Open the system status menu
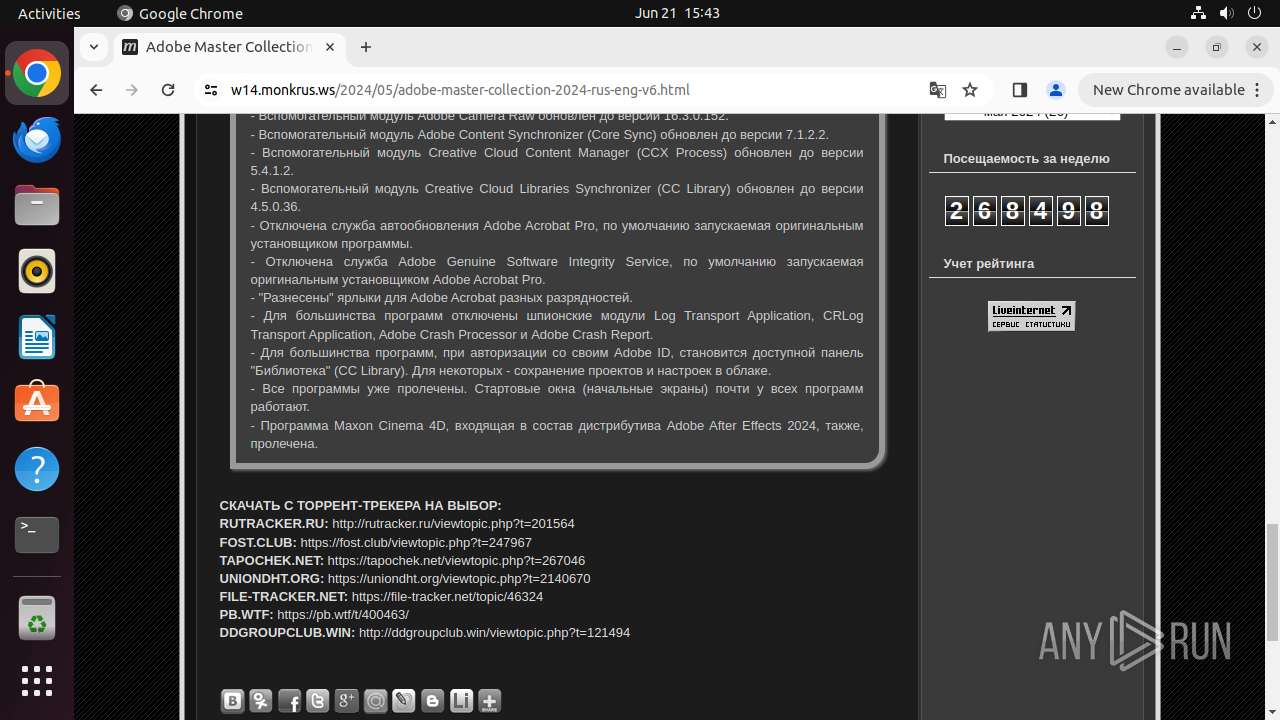 [x=1226, y=13]
